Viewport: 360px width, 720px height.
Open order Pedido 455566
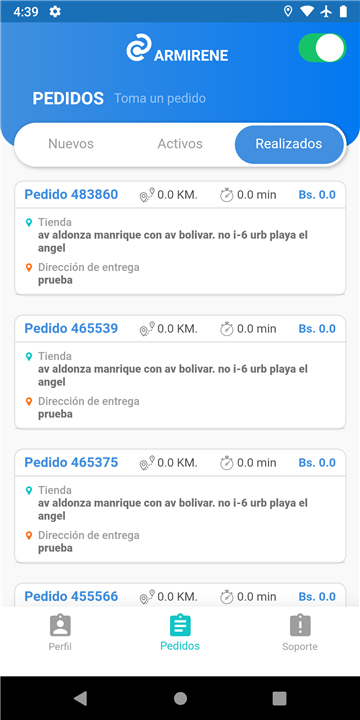coord(180,595)
